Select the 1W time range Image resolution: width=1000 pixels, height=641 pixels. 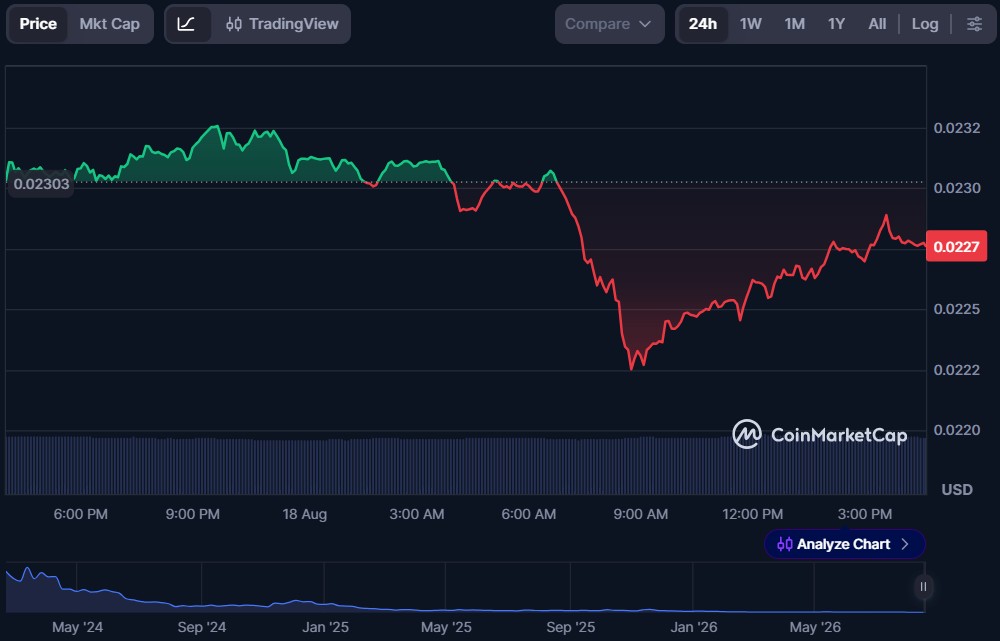[751, 24]
